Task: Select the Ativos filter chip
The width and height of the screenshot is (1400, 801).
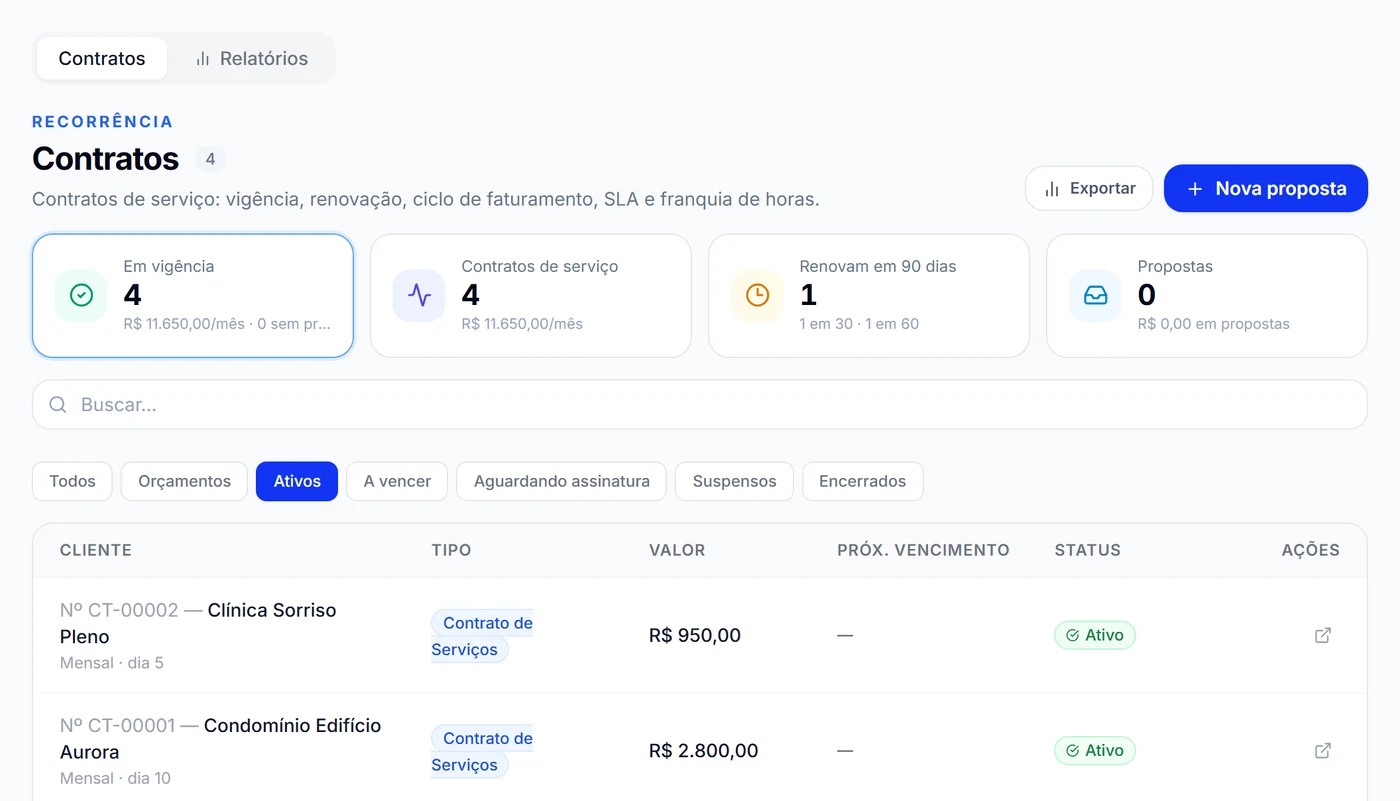Action: (297, 481)
